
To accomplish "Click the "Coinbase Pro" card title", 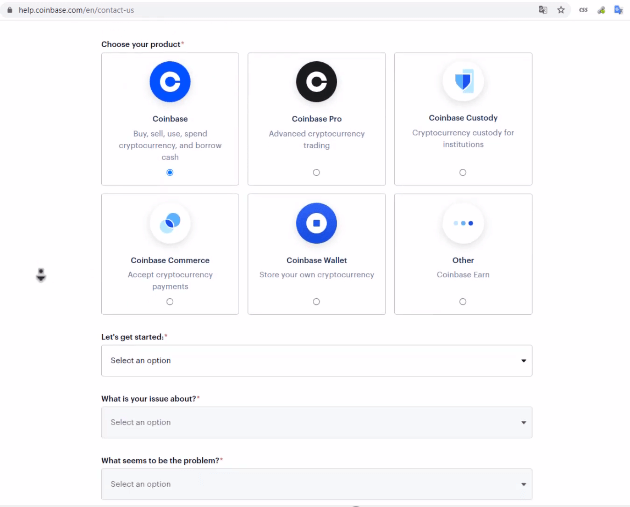I will 317,119.
